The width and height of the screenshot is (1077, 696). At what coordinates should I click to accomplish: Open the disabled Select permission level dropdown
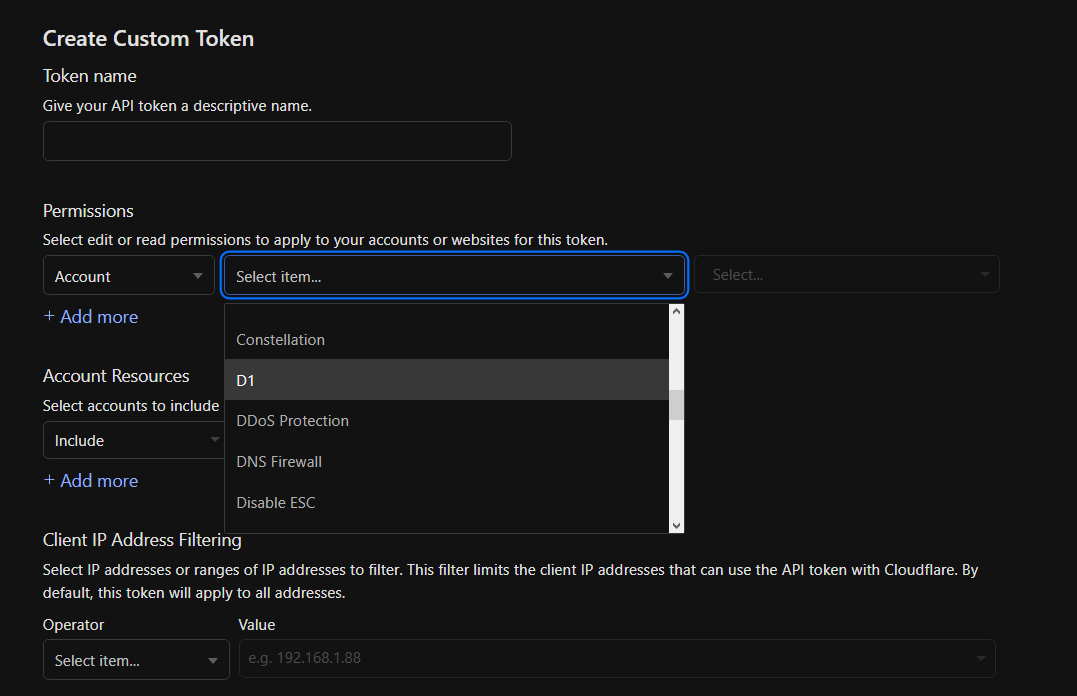(847, 275)
